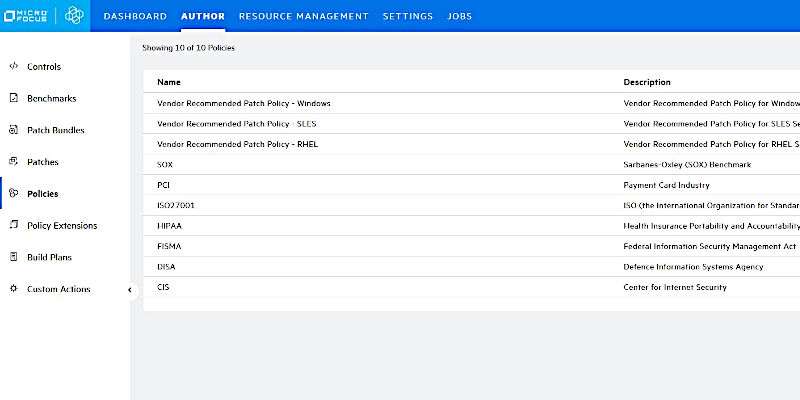Viewport: 800px width, 400px height.
Task: Select the HIPAA policy row
Action: 471,226
